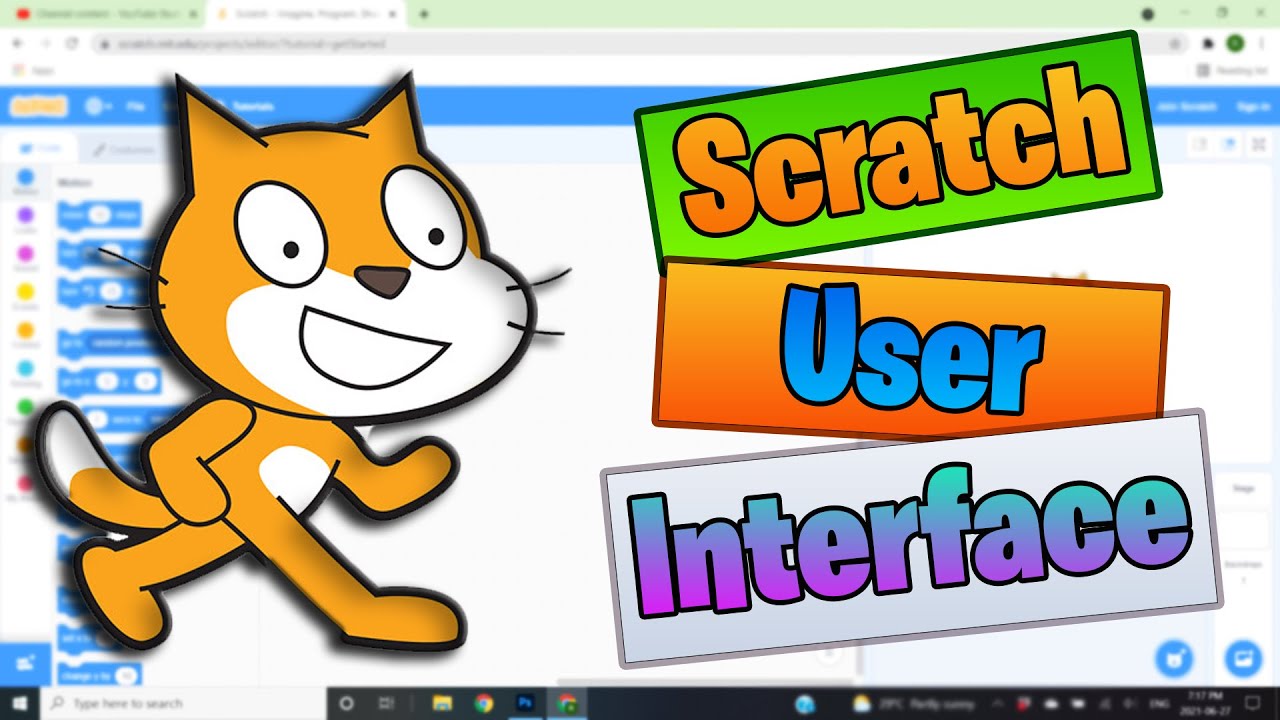Open the Chrome profile avatar
1280x720 pixels.
1235,44
